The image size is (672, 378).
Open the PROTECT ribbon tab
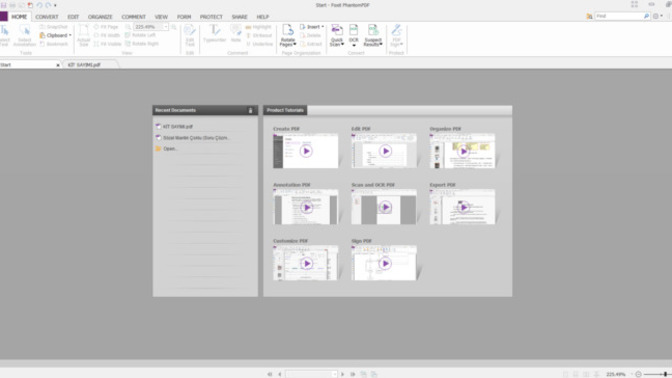pyautogui.click(x=211, y=17)
